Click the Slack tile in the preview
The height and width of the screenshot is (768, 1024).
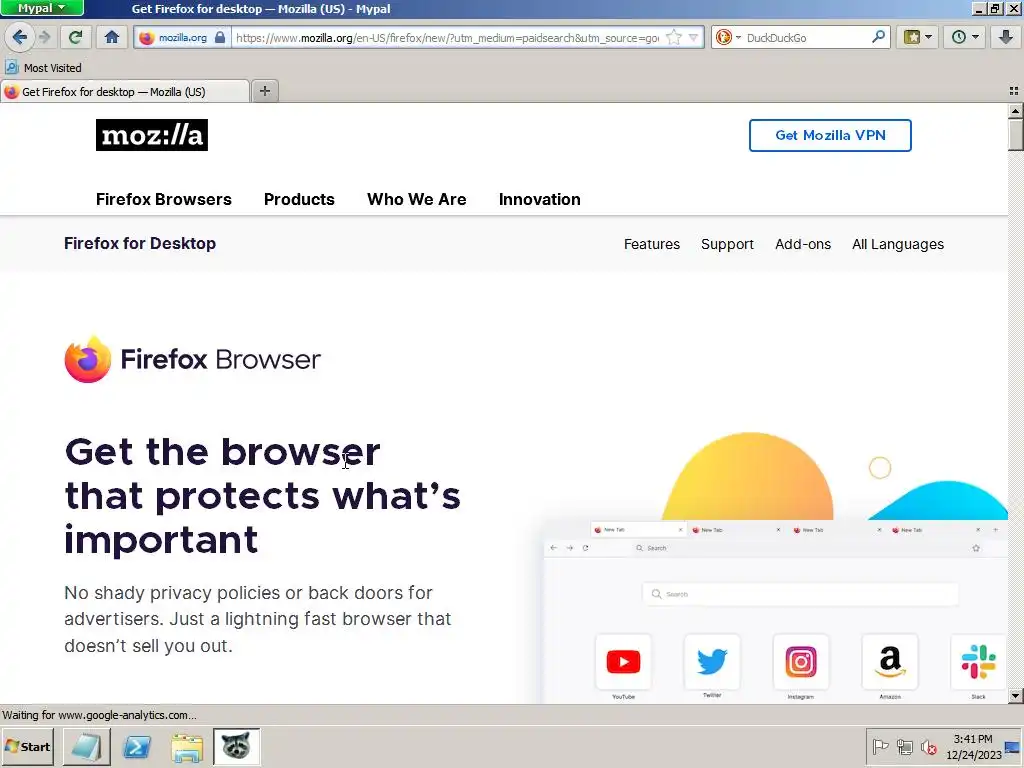[x=978, y=662]
